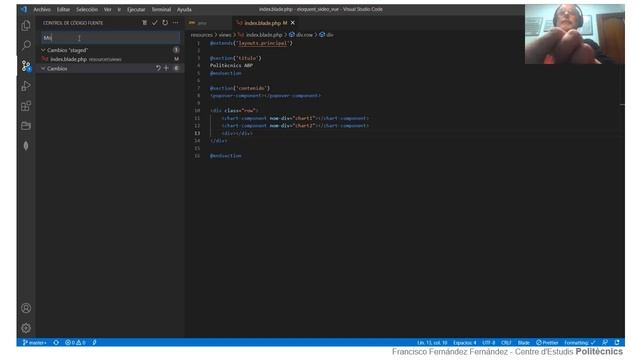Viewport: 640px width, 360px height.
Task: Discard all changes in Cambios row
Action: 158,68
